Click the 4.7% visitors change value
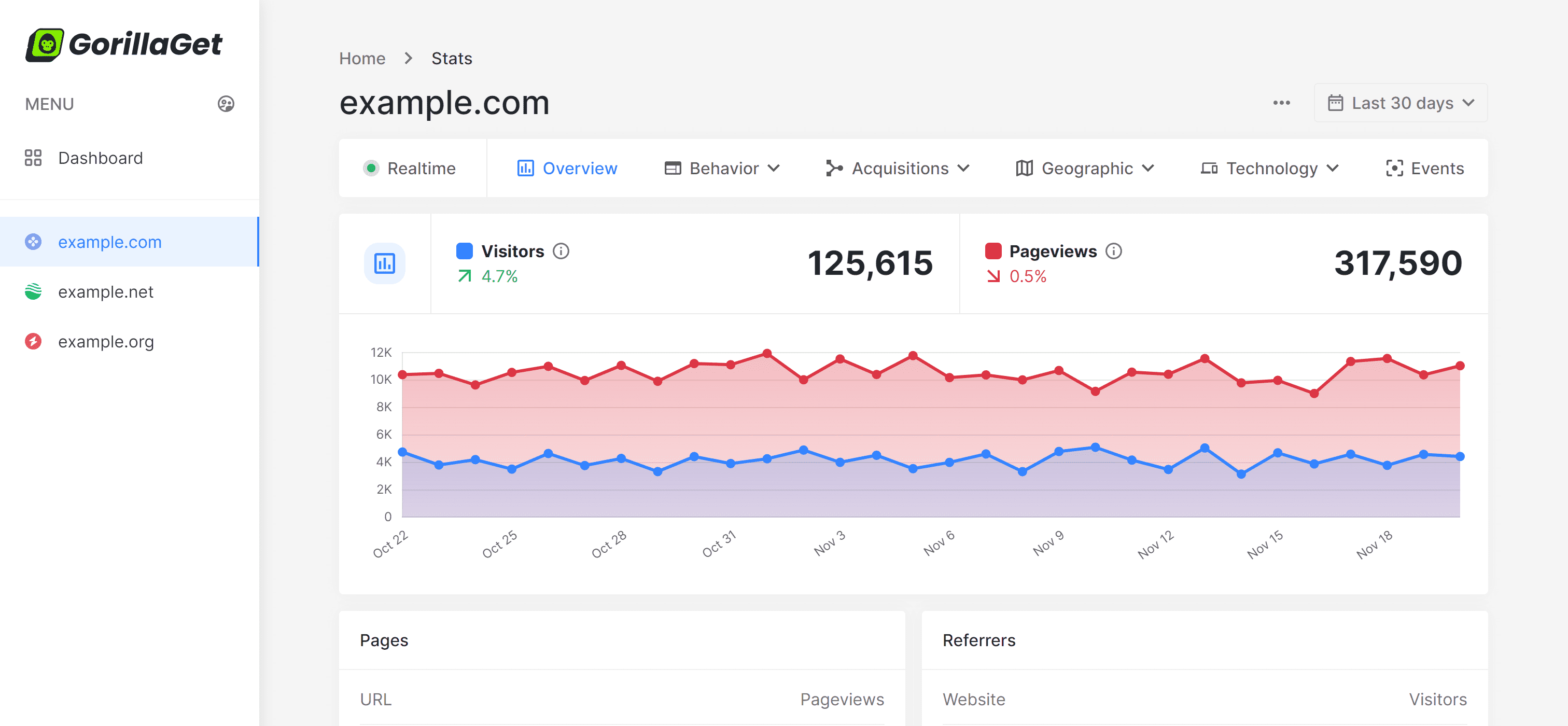This screenshot has height=726, width=1568. (x=499, y=276)
